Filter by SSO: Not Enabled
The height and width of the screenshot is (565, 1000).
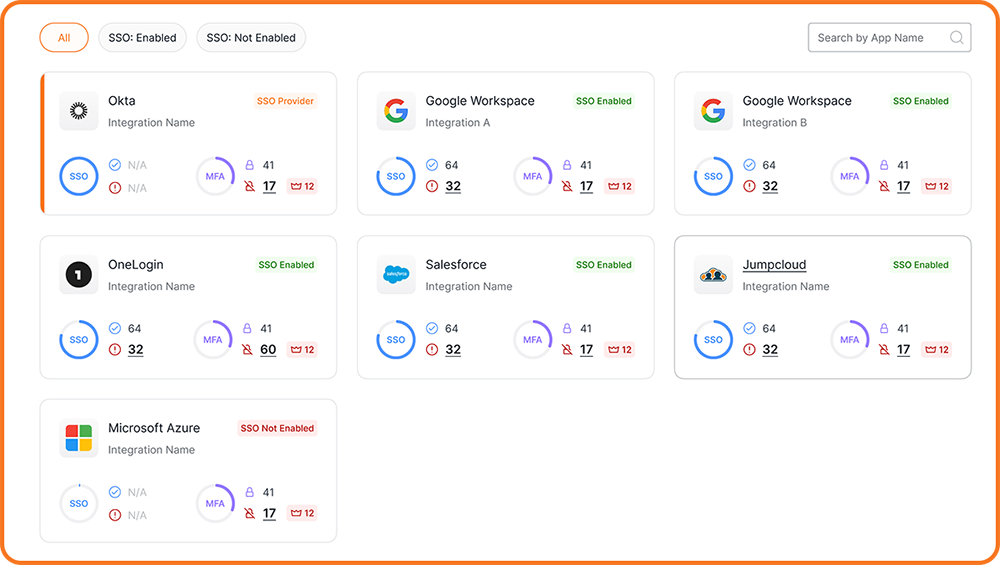(251, 38)
